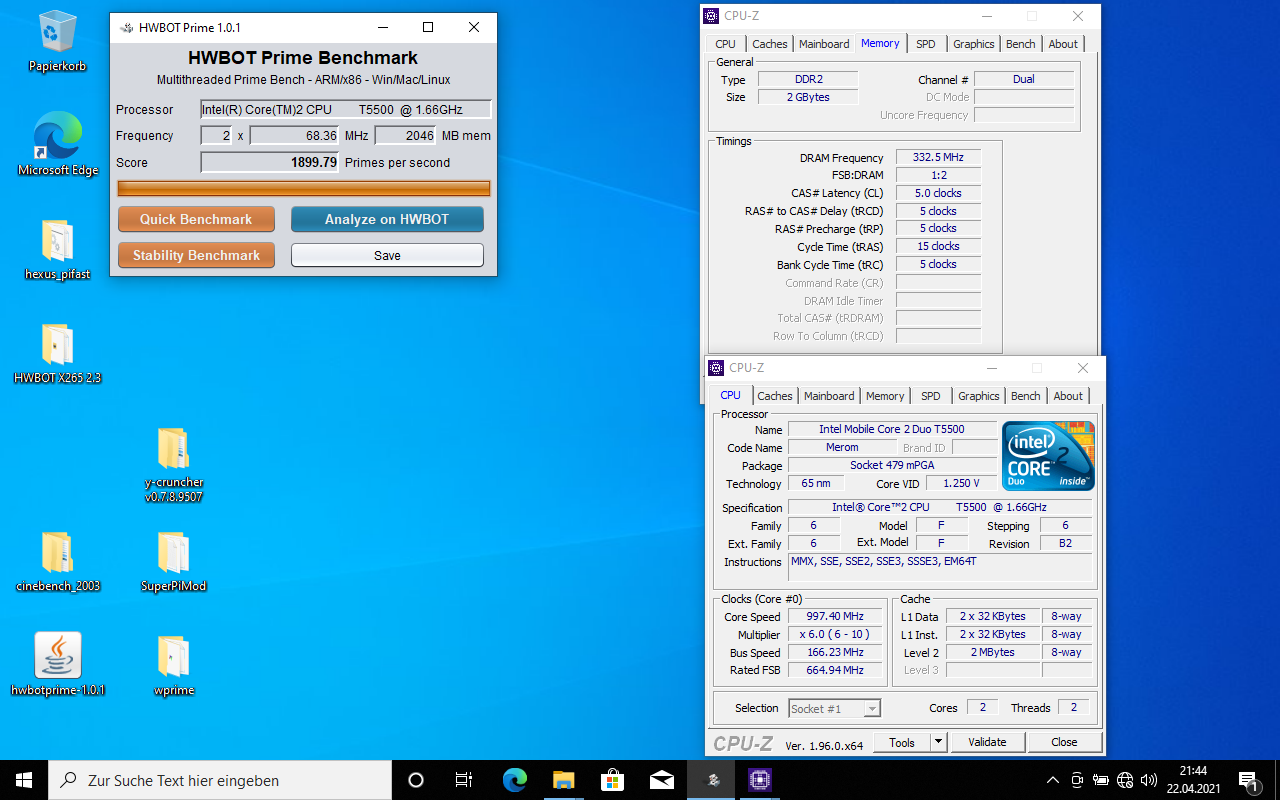The height and width of the screenshot is (800, 1280).
Task: Open Memory tab in lower CPU-Z window
Action: click(885, 396)
